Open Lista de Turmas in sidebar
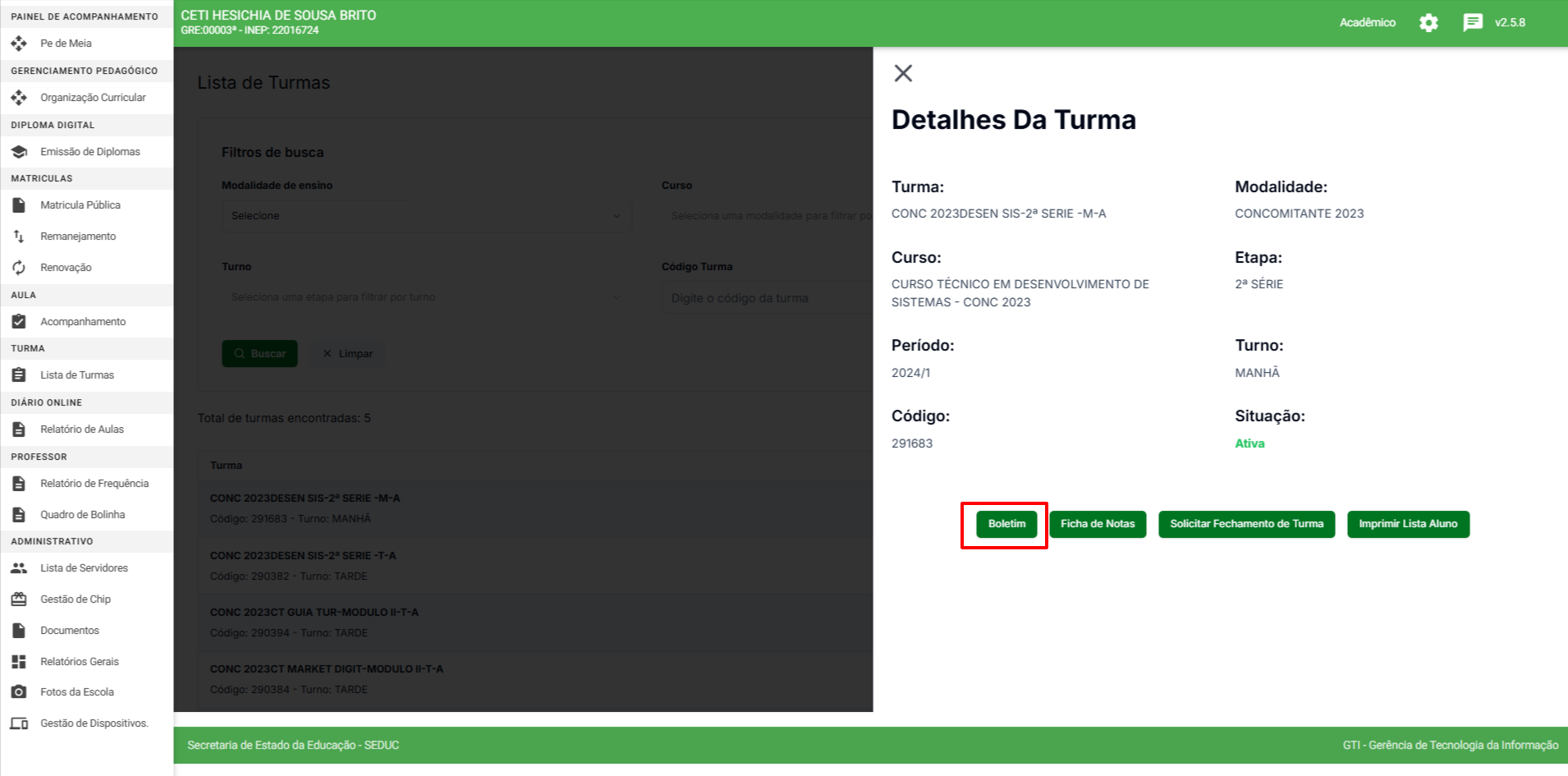This screenshot has width=1568, height=776. click(x=77, y=375)
